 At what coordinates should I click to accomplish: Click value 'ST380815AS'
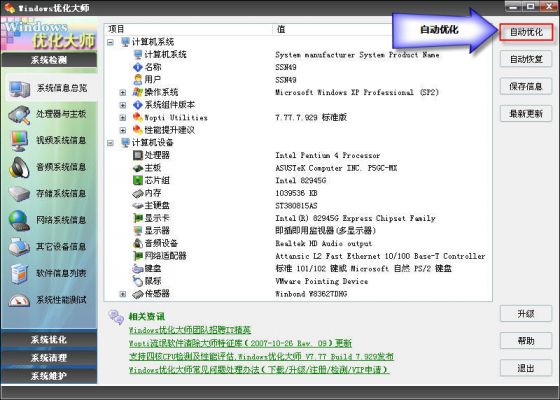pos(296,206)
